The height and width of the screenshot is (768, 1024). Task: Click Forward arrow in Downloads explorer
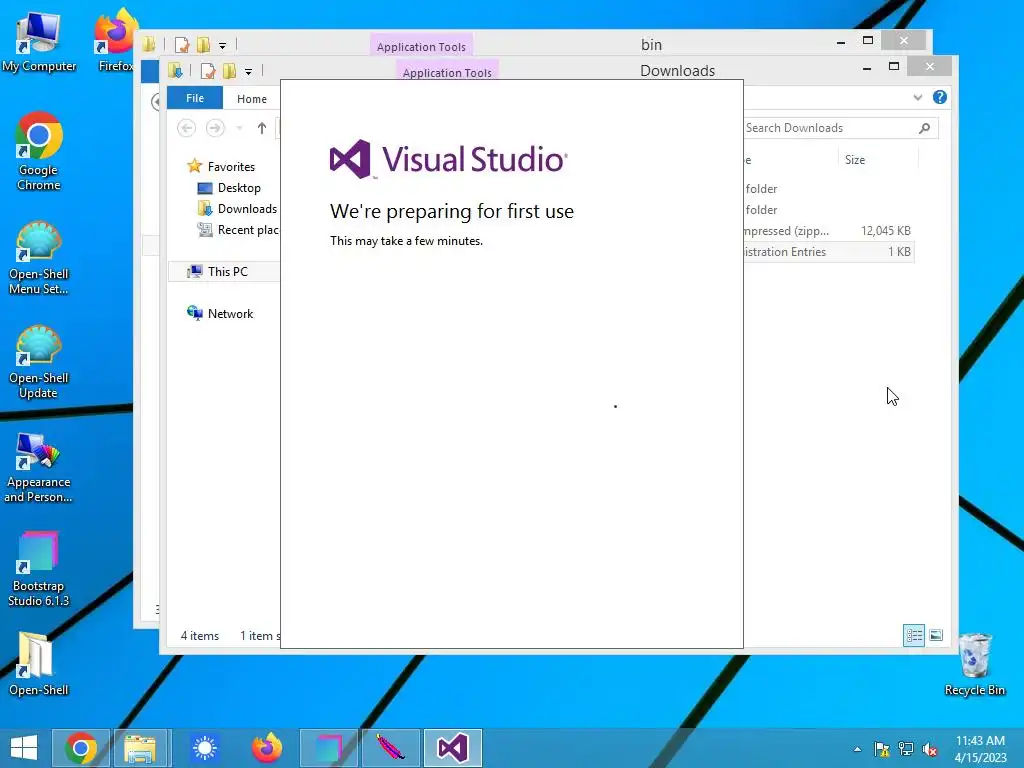pyautogui.click(x=215, y=128)
